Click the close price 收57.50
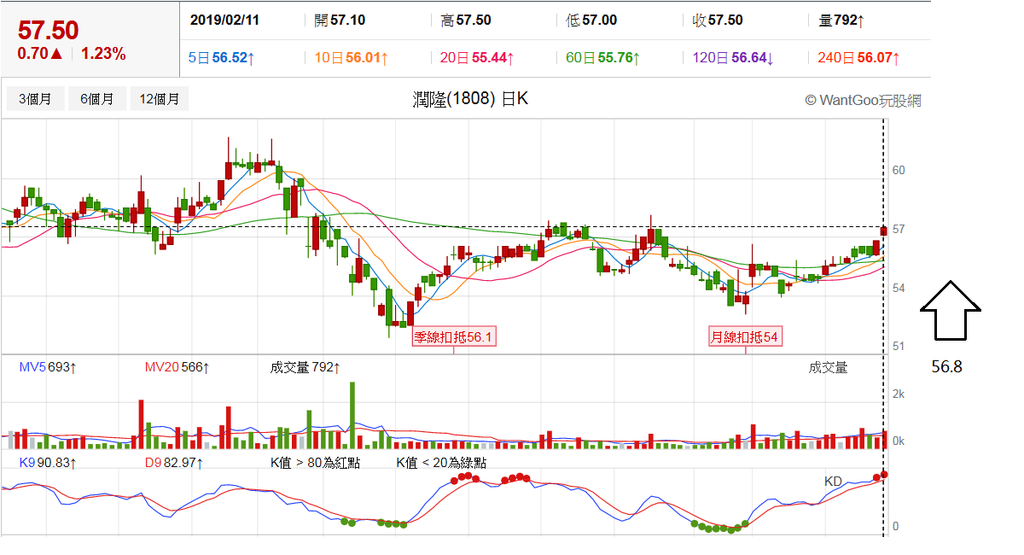 tap(718, 20)
